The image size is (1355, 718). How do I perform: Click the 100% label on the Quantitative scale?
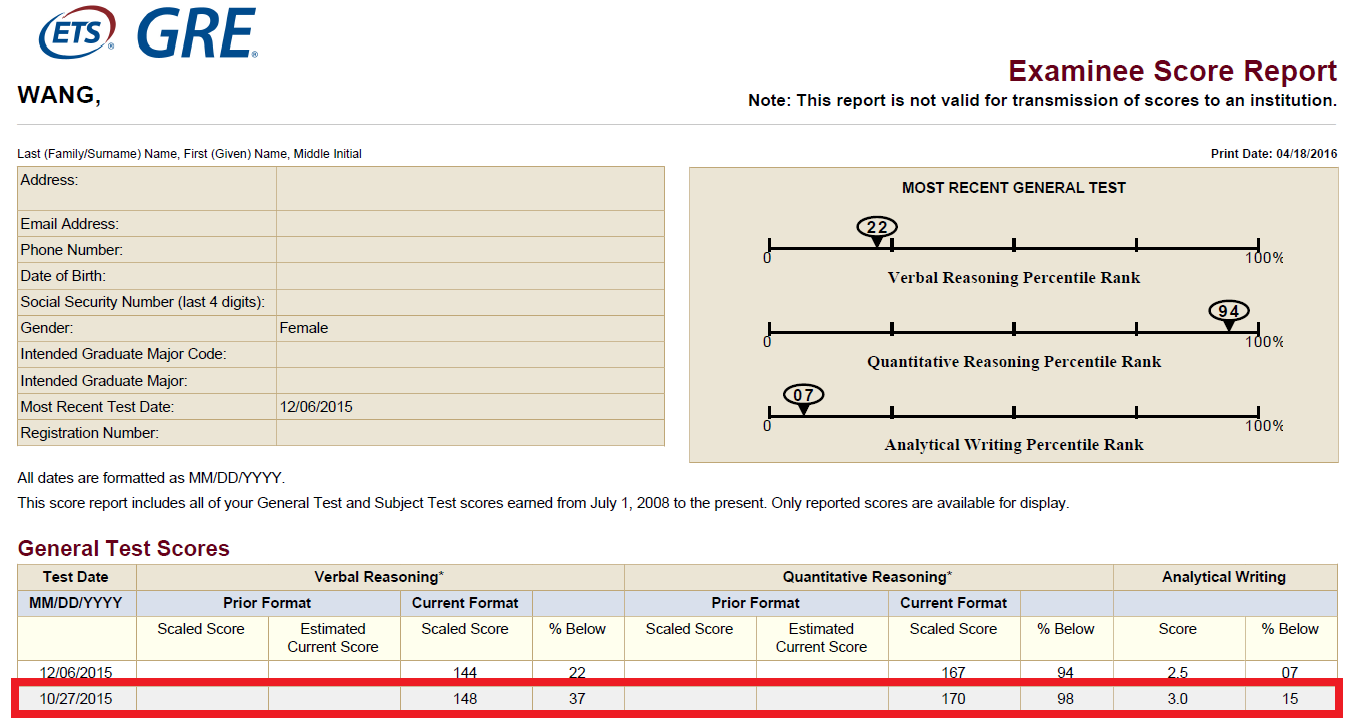[x=1264, y=342]
